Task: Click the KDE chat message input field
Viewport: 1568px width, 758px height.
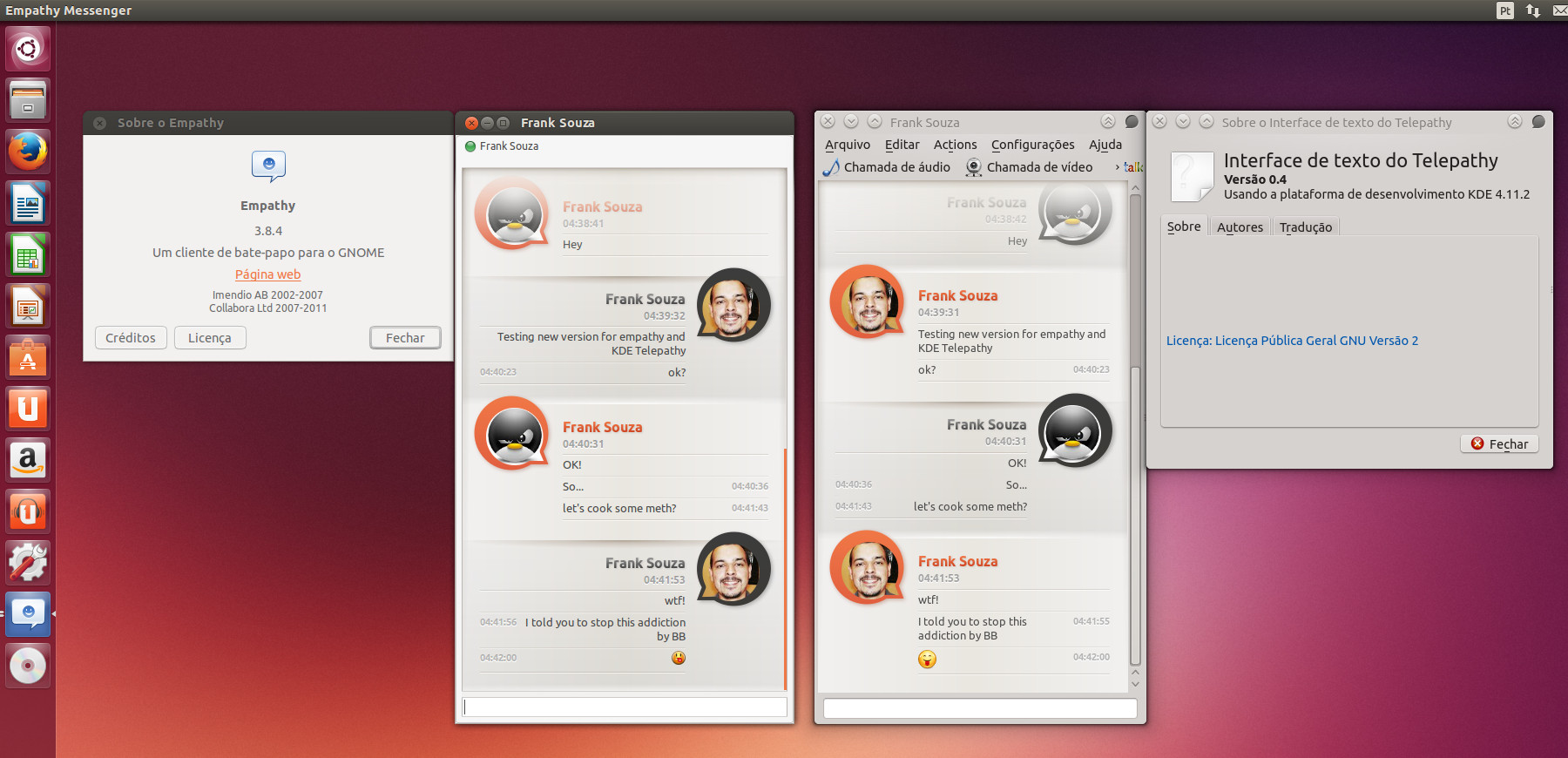Action: [x=980, y=709]
